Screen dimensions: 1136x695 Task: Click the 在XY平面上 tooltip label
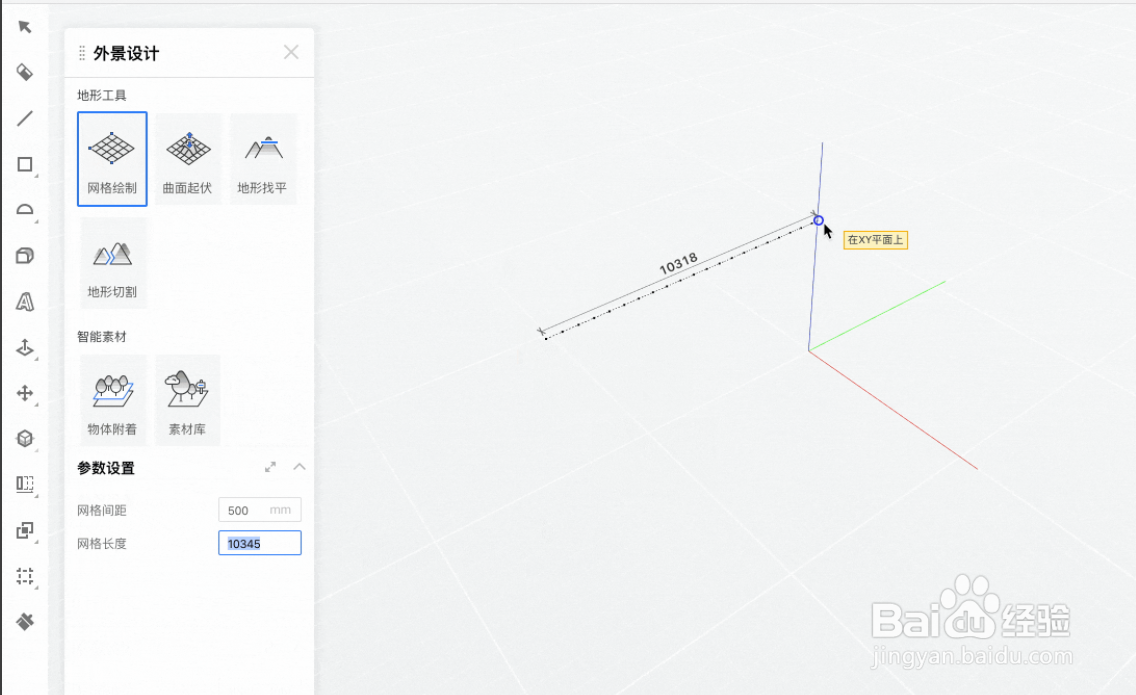(x=875, y=240)
